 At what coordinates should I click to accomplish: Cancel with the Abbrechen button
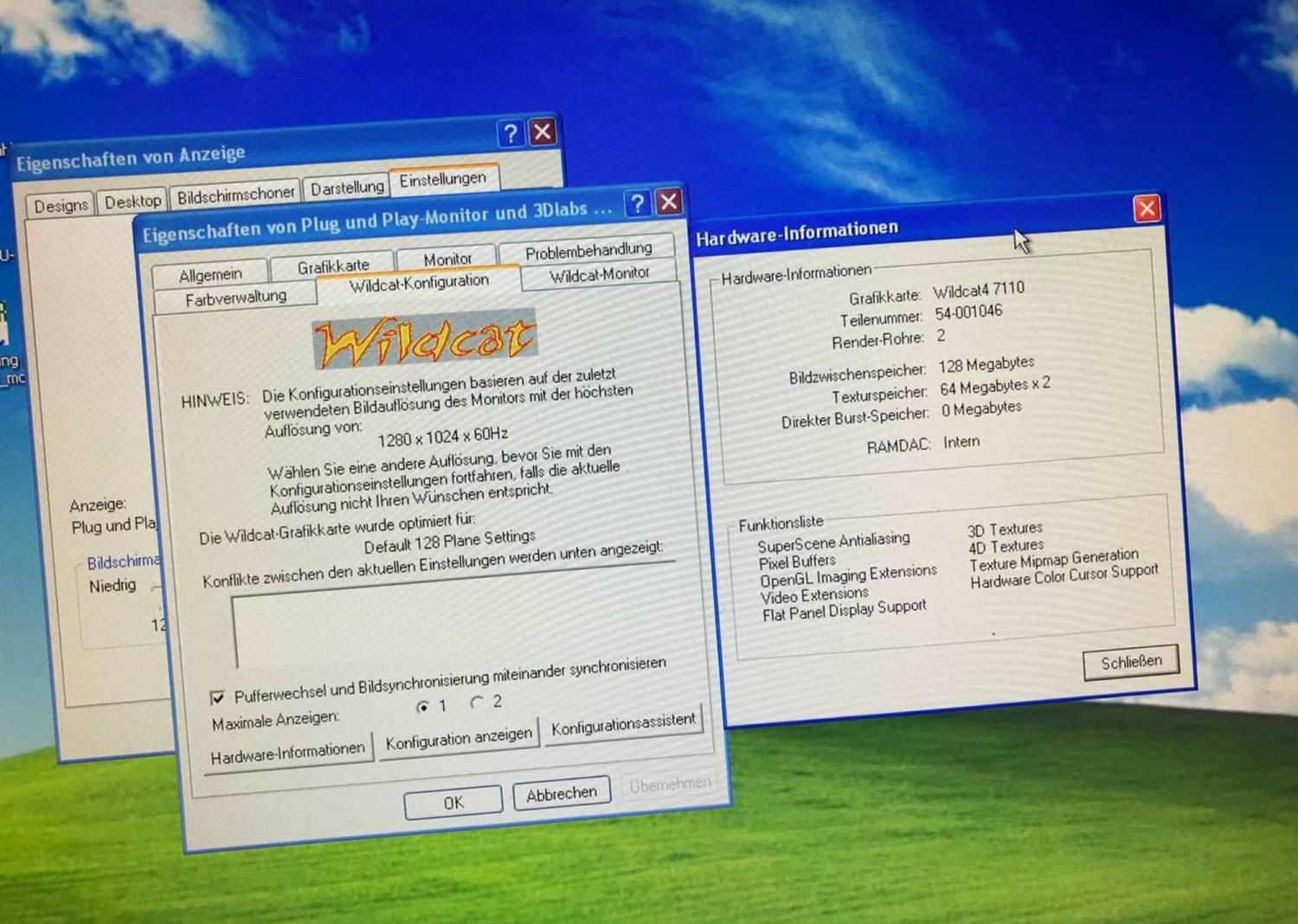[x=562, y=793]
